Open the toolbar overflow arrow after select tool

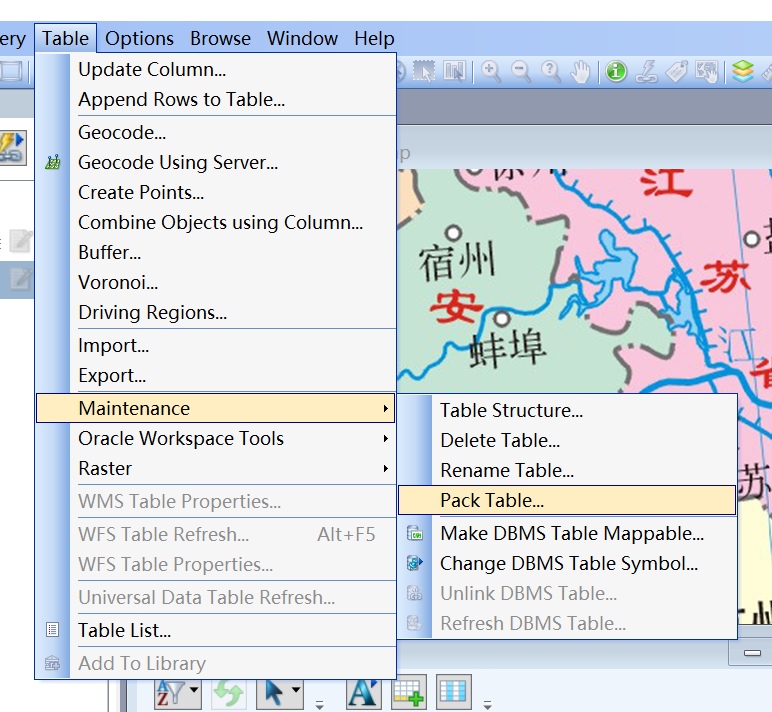[320, 705]
